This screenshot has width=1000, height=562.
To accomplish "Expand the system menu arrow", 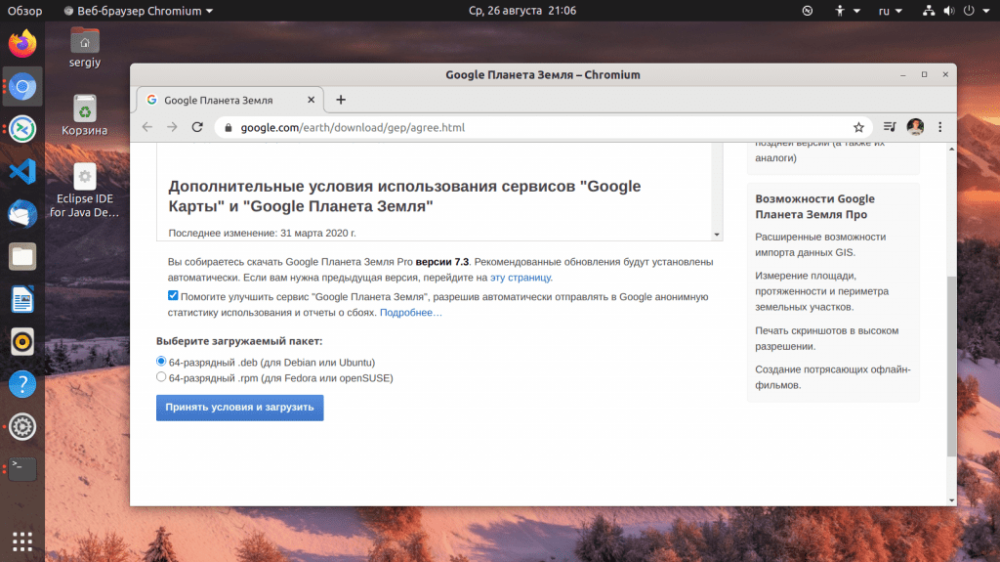I will (987, 11).
